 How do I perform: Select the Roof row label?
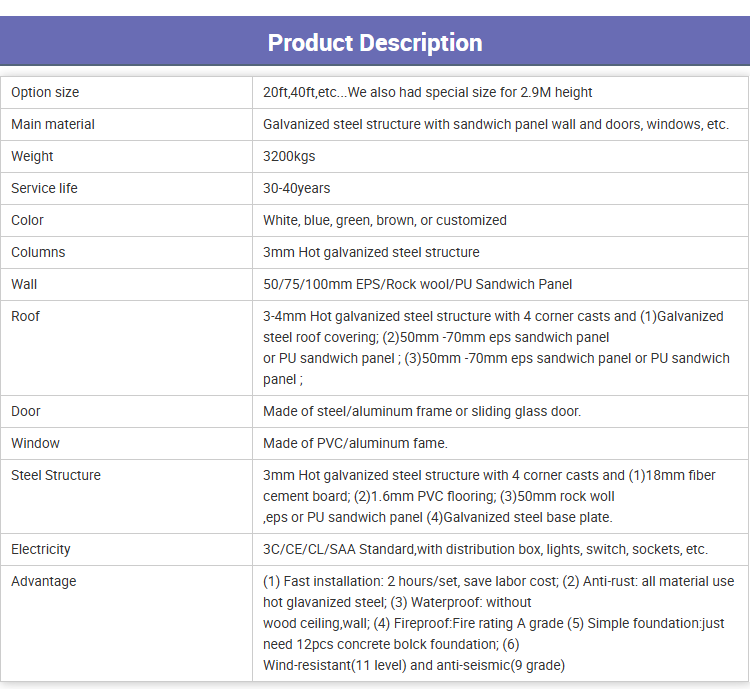click(25, 316)
